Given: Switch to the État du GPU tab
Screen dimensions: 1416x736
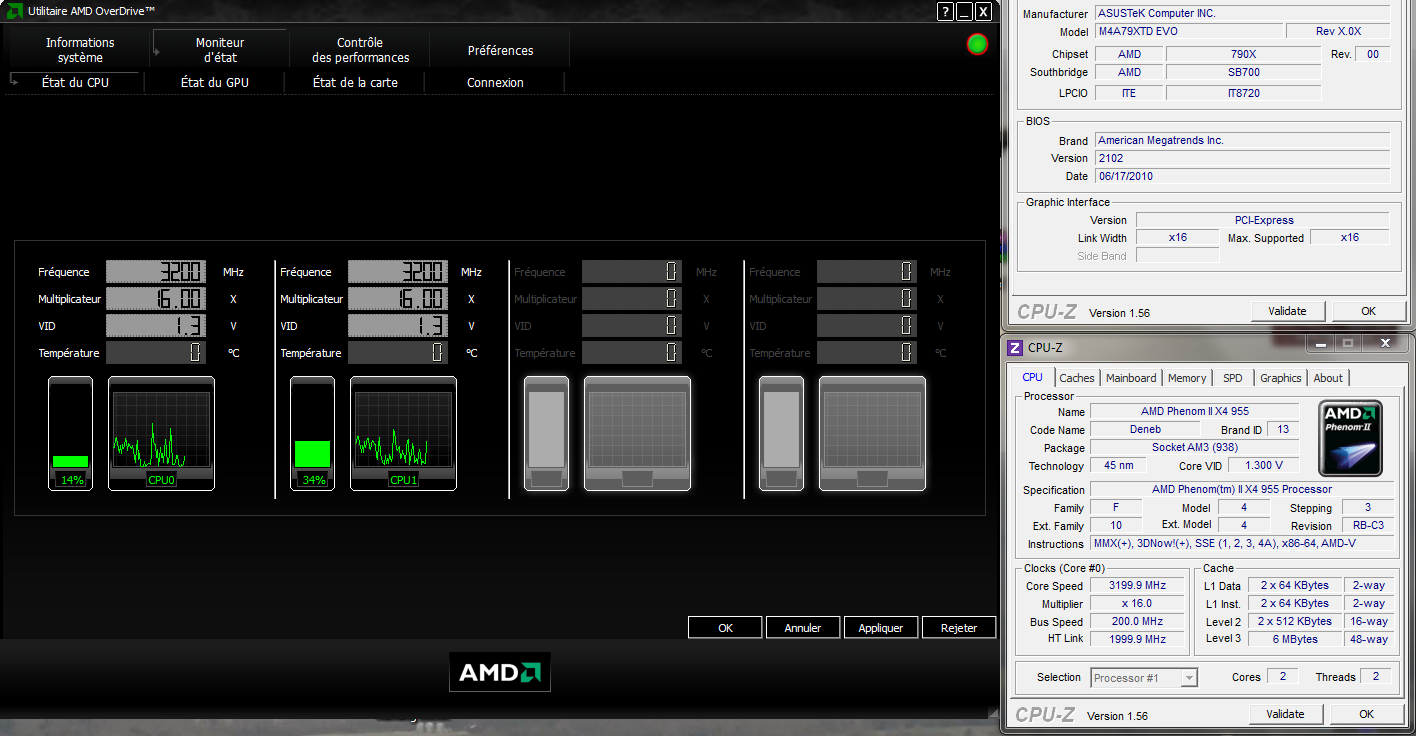Looking at the screenshot, I should coord(214,83).
